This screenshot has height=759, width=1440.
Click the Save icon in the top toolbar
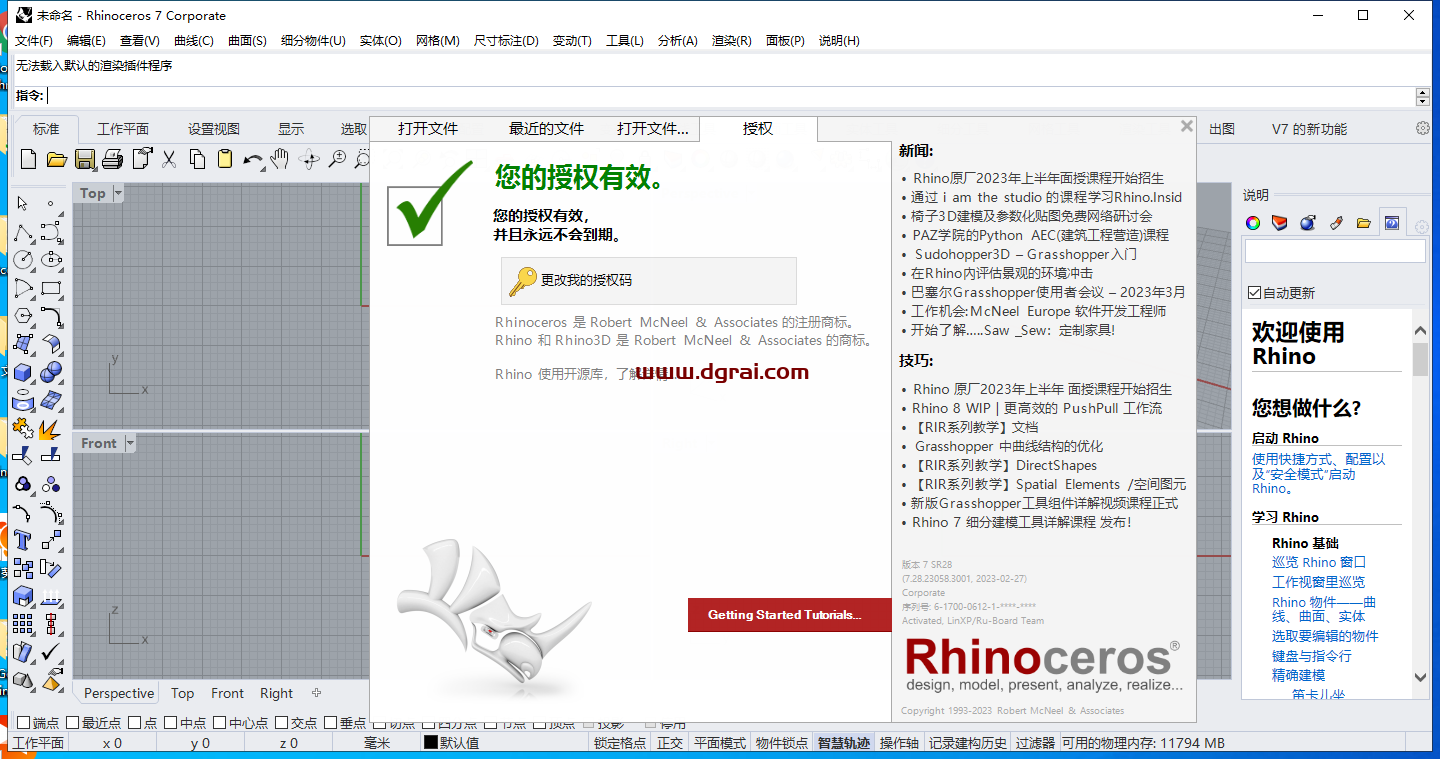tap(86, 158)
